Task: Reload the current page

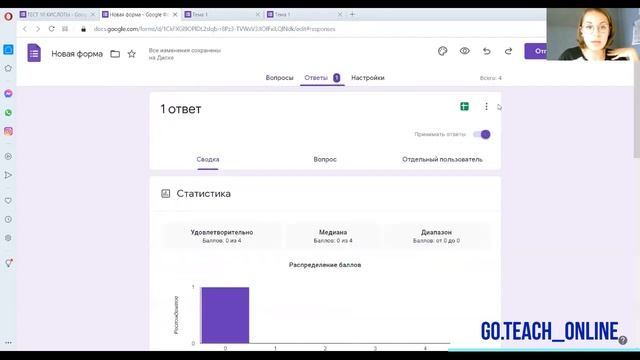Action: pyautogui.click(x=51, y=29)
